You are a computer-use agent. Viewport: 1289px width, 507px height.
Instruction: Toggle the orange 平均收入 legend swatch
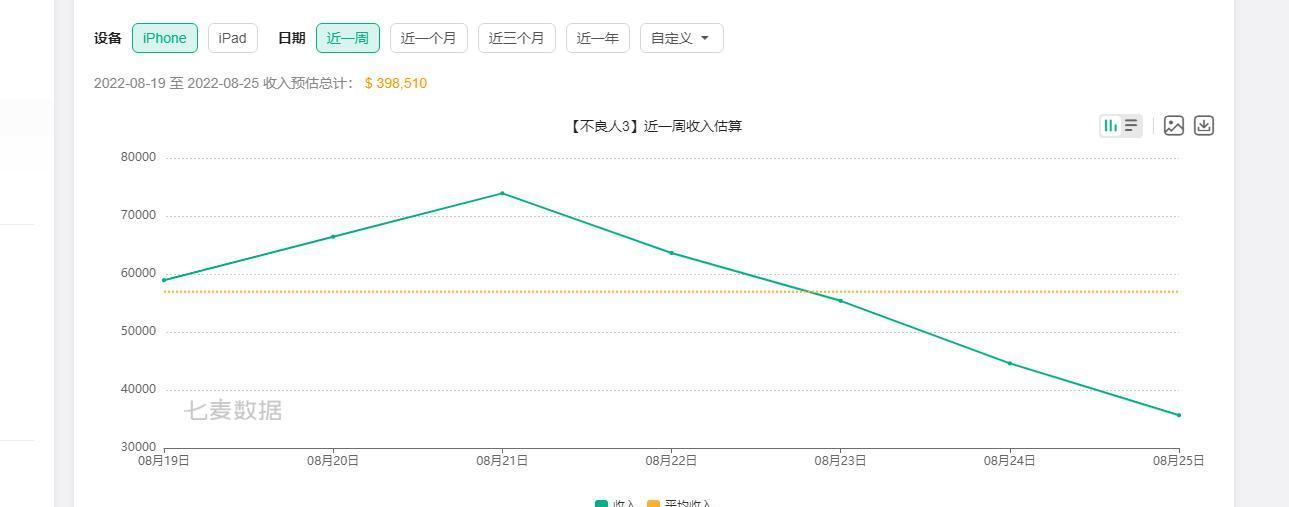tap(653, 504)
